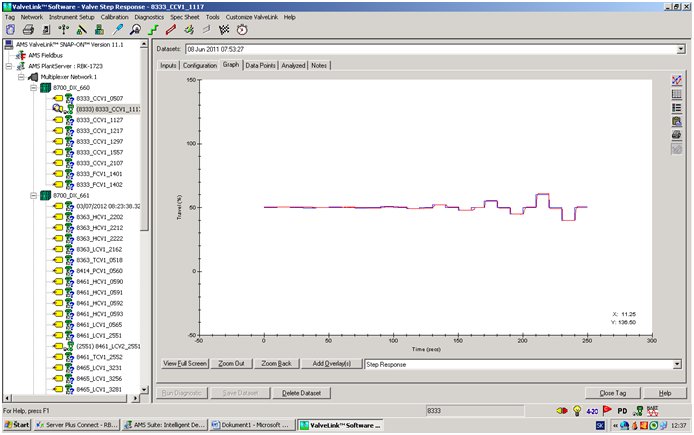The image size is (694, 435).
Task: Open the Datasets dropdown
Action: click(x=681, y=49)
